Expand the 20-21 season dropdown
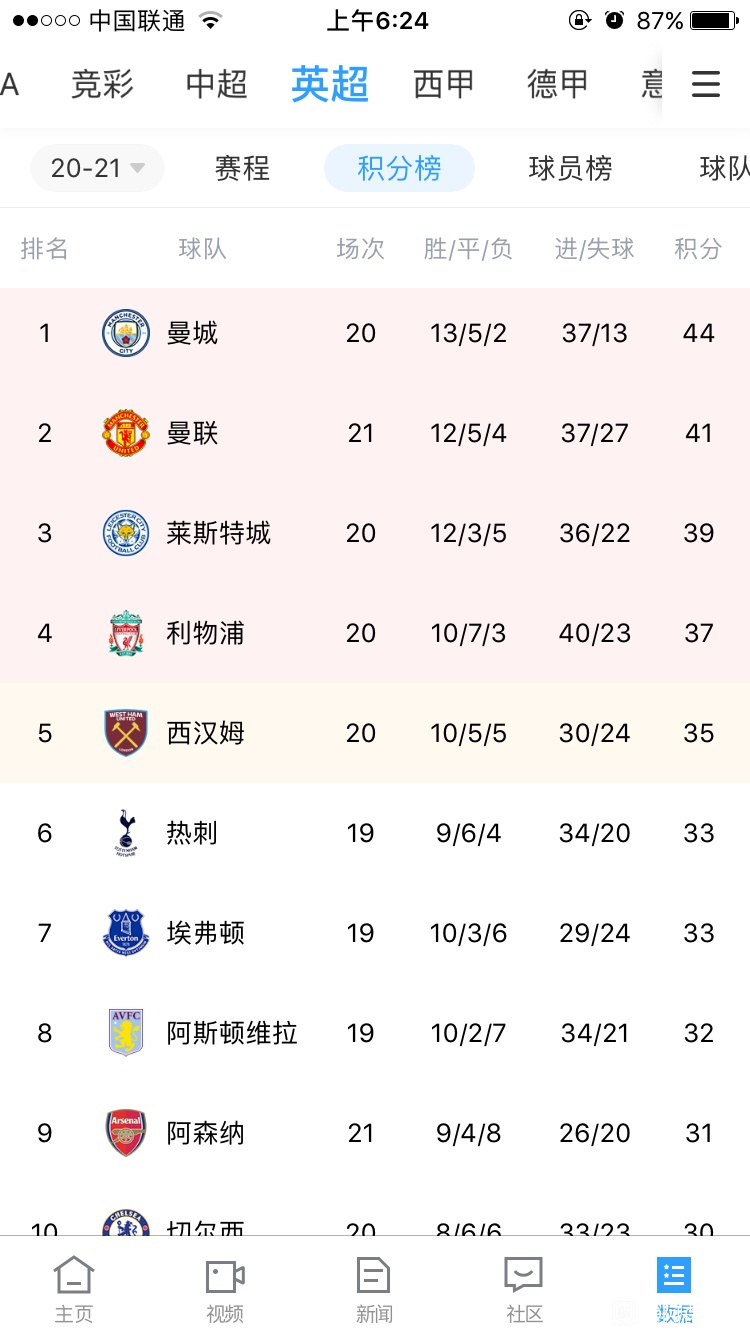The width and height of the screenshot is (750, 1334). coord(97,168)
